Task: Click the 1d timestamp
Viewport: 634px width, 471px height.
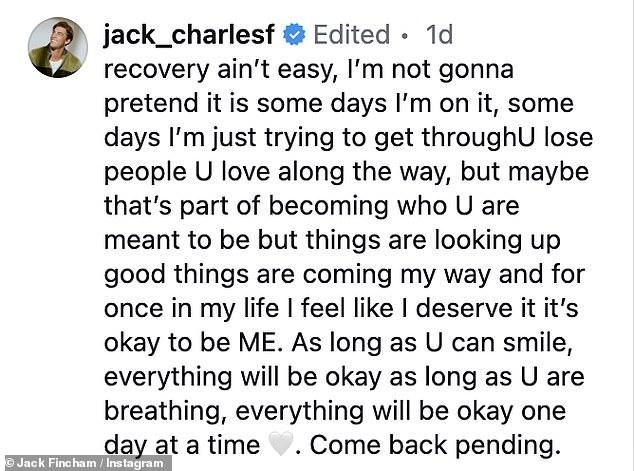Action: click(x=437, y=34)
